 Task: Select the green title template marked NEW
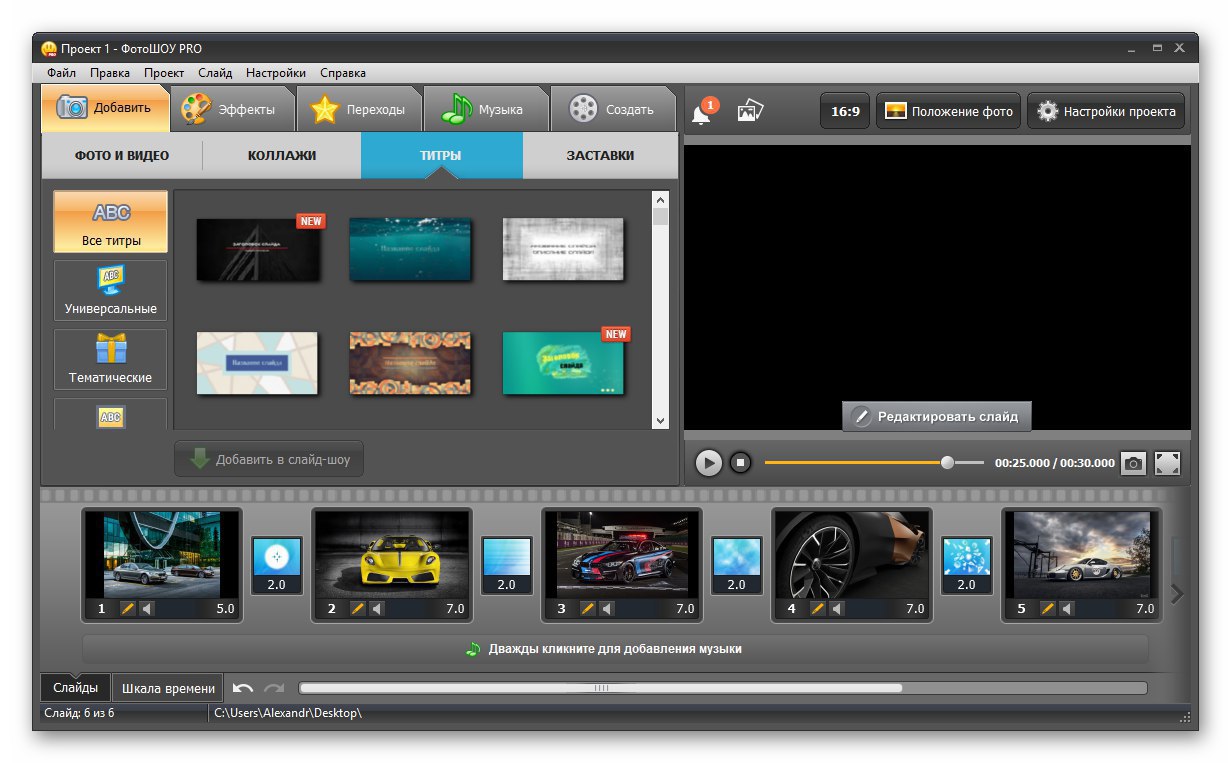point(563,362)
